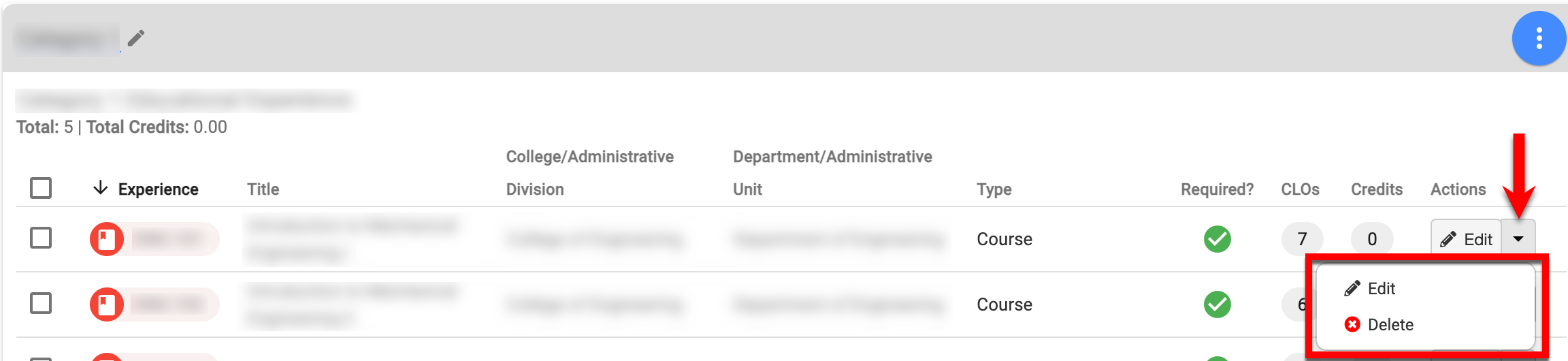Toggle the select-all checkbox in table header
The image size is (1568, 361).
click(41, 188)
